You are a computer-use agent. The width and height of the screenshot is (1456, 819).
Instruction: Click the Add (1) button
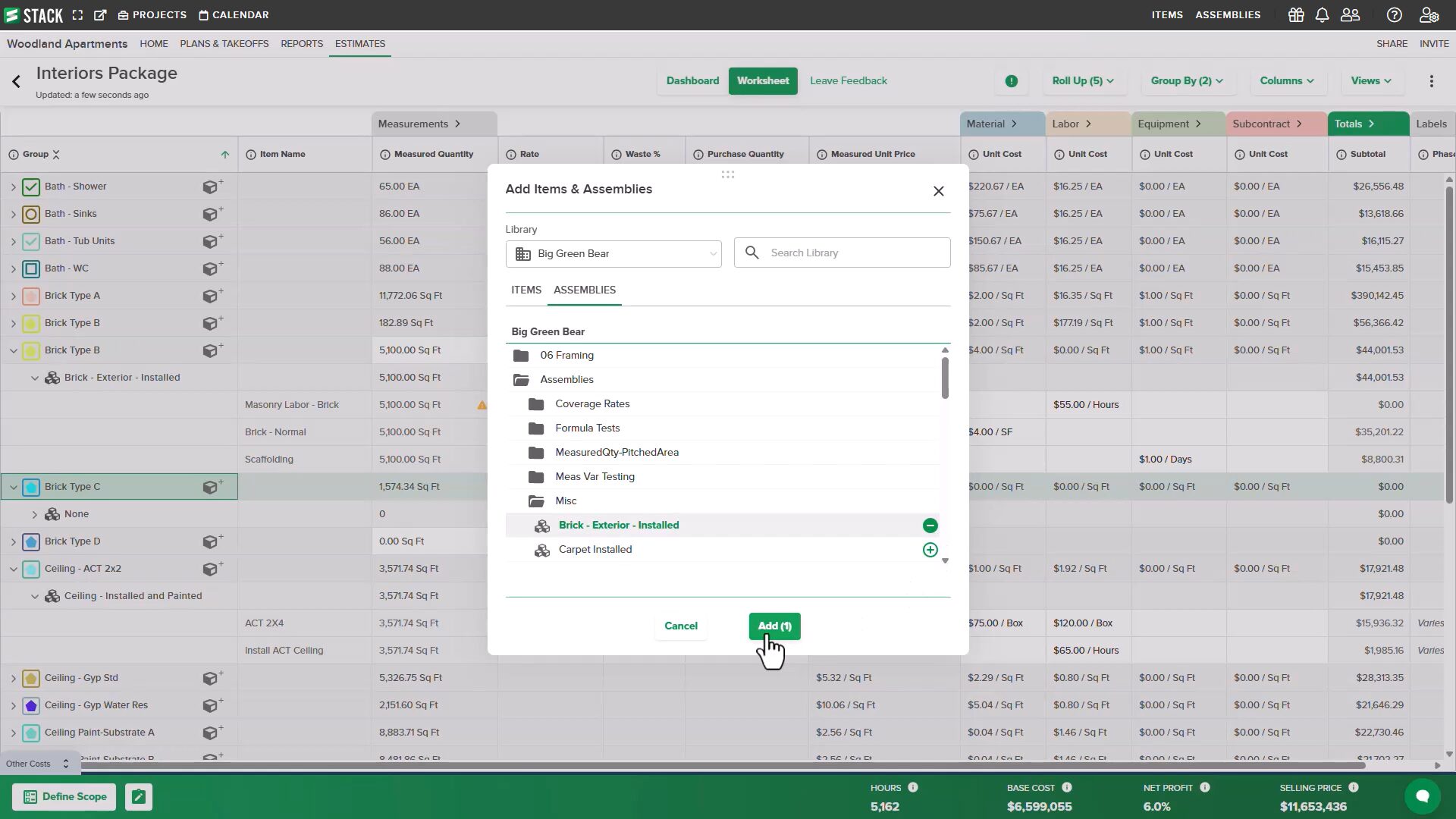(773, 626)
